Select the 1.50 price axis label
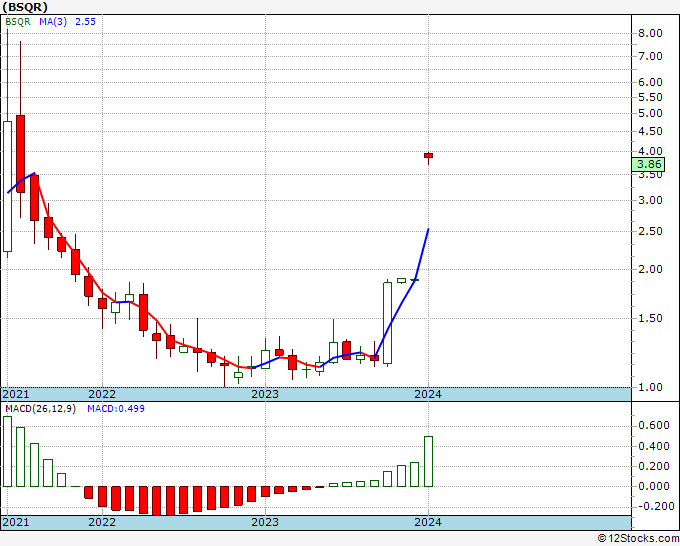Screen dimensions: 680x546 651,318
